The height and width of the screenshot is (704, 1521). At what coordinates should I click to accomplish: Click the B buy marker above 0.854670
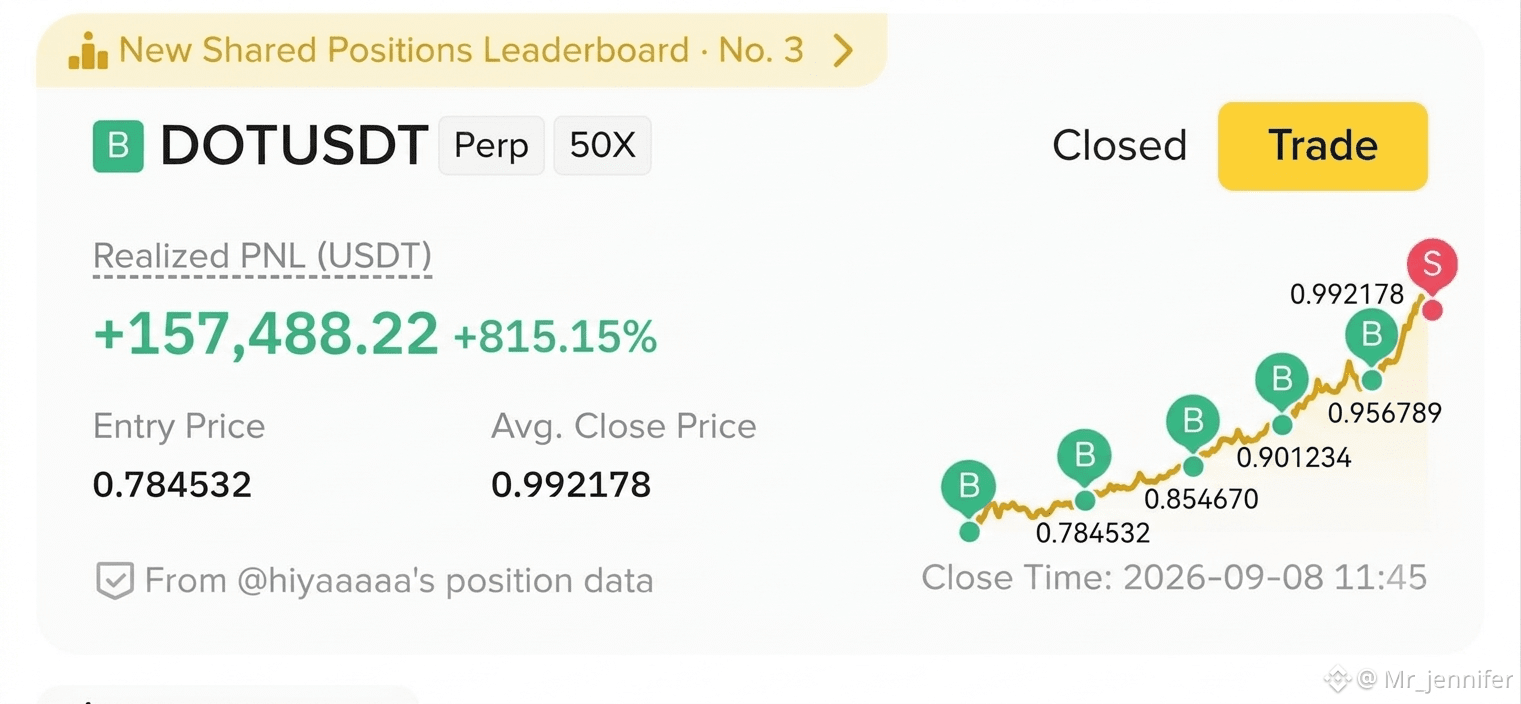point(1193,421)
